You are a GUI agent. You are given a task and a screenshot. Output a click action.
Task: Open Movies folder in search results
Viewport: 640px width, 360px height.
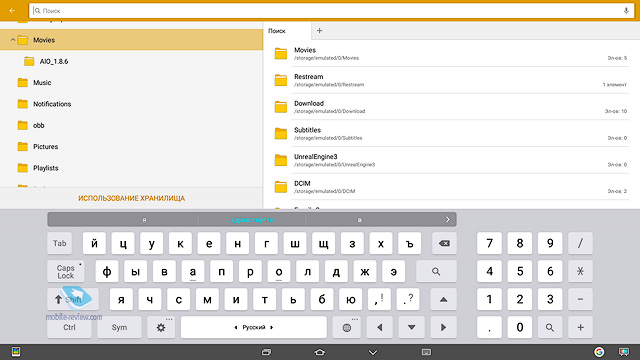[x=451, y=53]
